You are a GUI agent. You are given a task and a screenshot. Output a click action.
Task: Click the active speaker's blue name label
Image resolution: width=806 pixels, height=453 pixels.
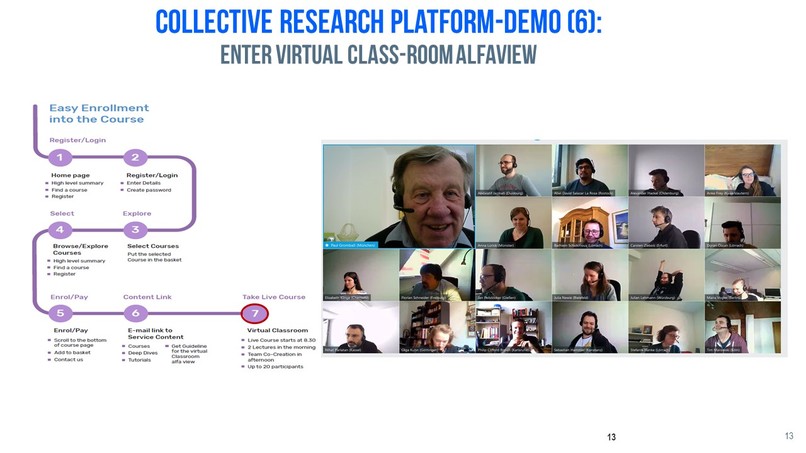pyautogui.click(x=351, y=245)
